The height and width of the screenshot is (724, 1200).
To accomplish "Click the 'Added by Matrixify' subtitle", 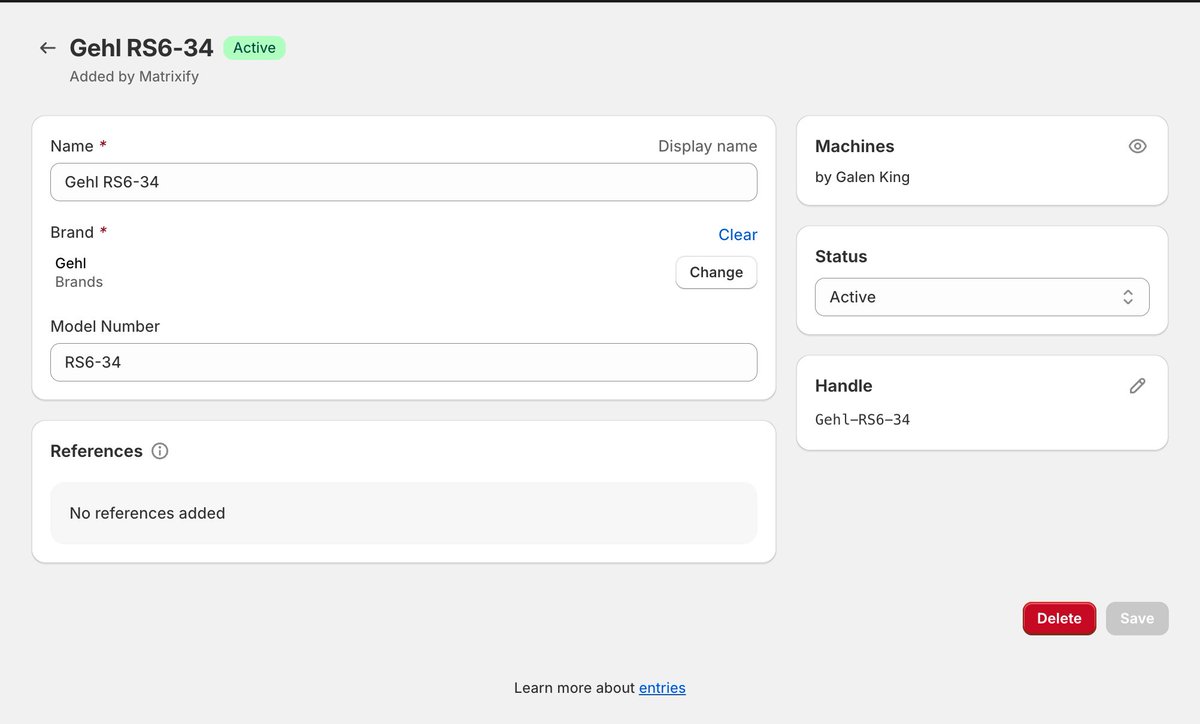I will point(134,76).
